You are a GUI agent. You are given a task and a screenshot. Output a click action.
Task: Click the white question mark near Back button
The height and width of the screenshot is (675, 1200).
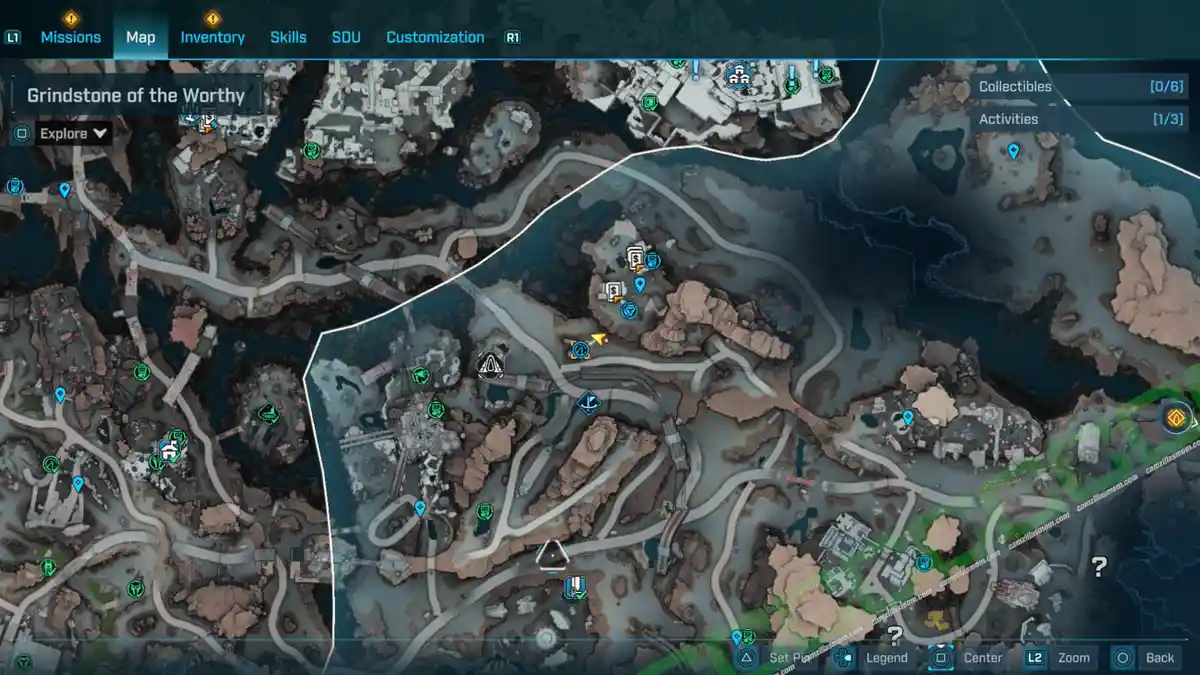(1098, 568)
